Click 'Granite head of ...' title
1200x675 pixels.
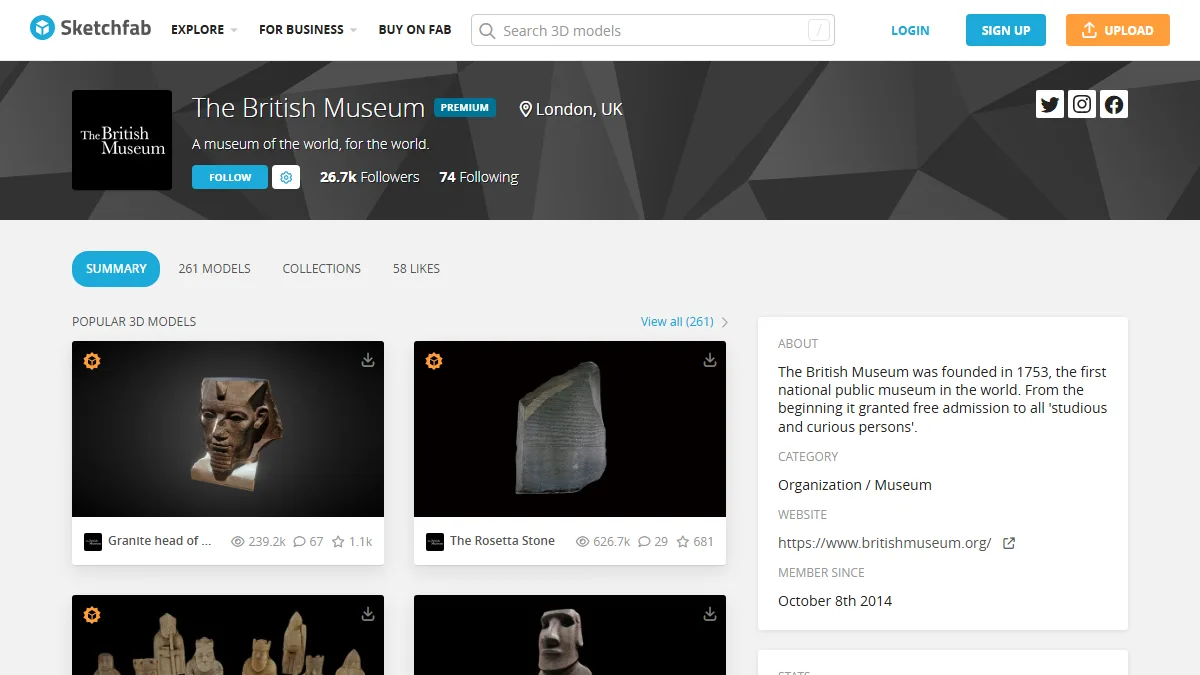pos(160,541)
